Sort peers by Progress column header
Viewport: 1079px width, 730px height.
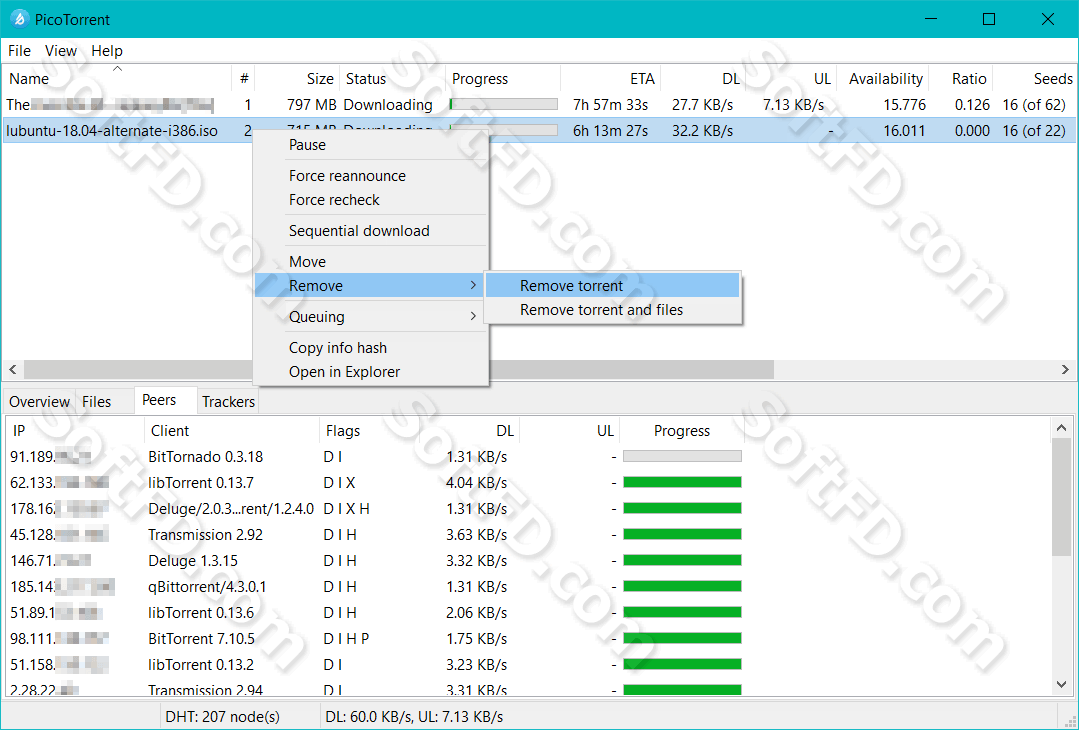point(682,431)
